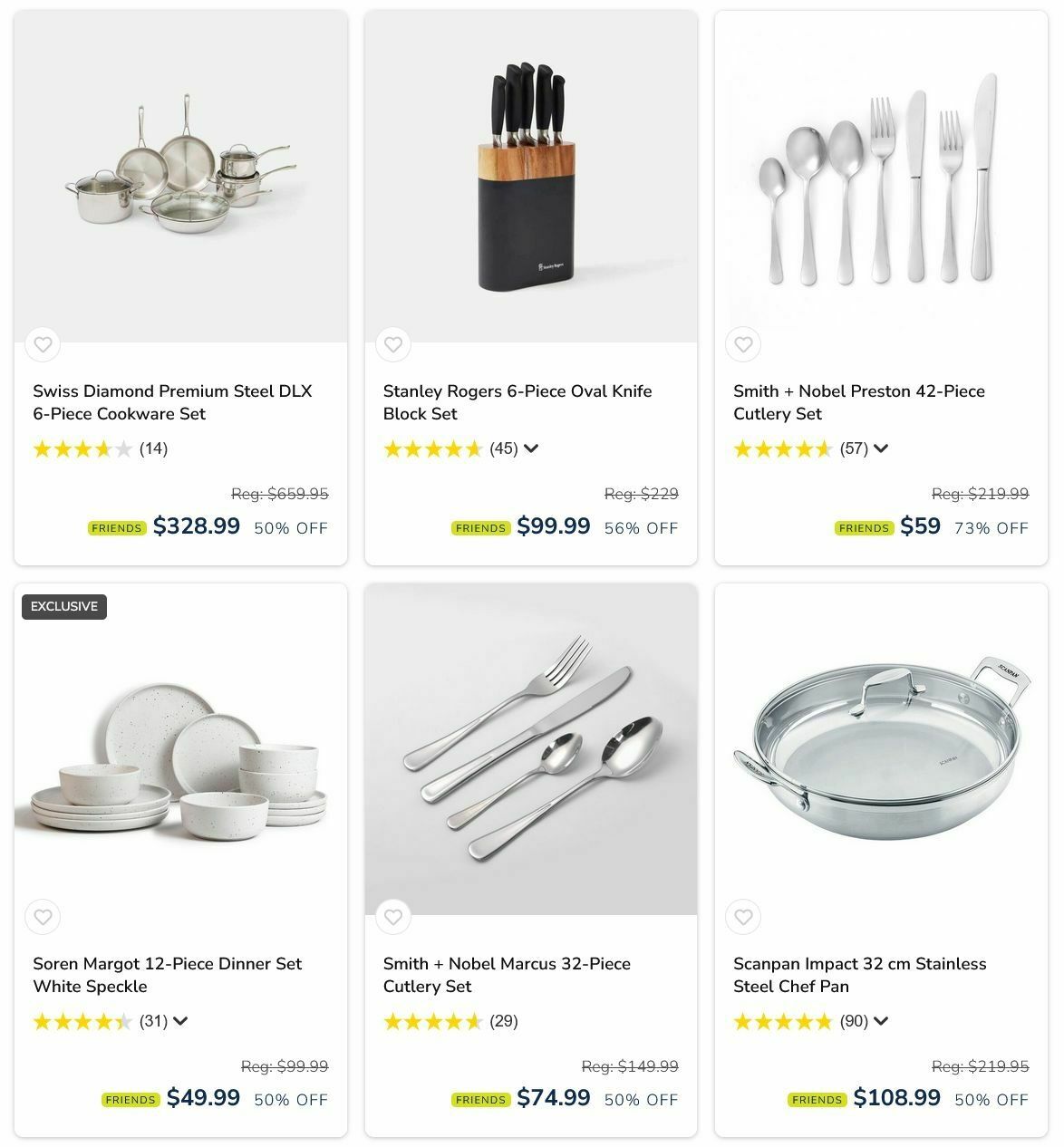Toggle wishlist heart for Soren Margot dinner set
Viewport: 1064px width, 1147px height.
pos(43,917)
